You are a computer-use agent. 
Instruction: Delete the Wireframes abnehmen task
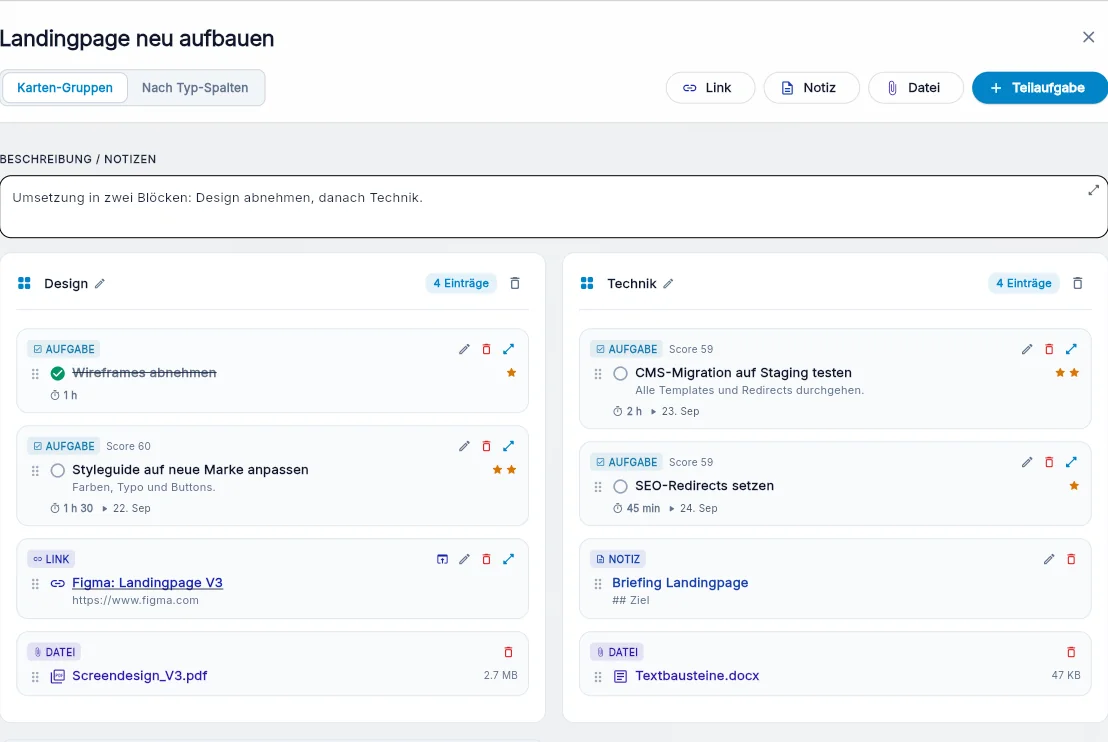click(x=486, y=349)
